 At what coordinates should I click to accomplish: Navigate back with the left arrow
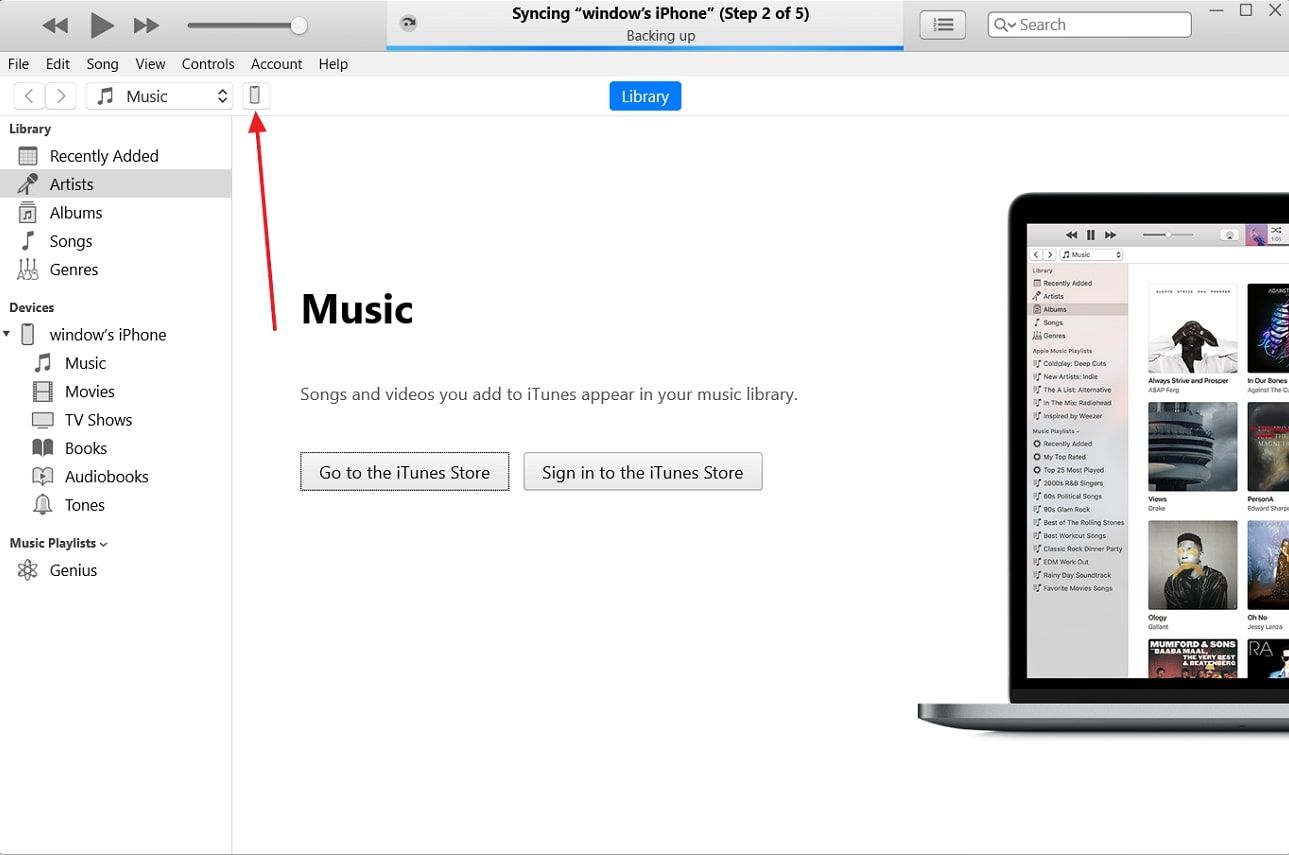coord(30,96)
